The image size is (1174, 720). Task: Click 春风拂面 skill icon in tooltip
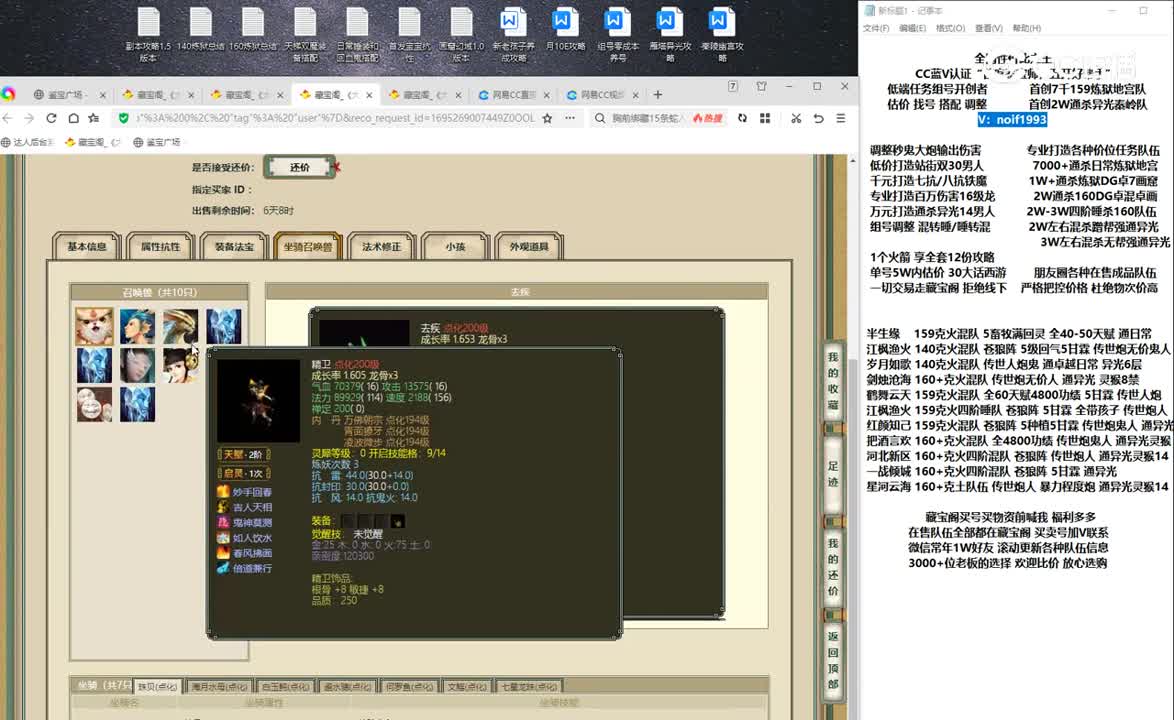(223, 552)
